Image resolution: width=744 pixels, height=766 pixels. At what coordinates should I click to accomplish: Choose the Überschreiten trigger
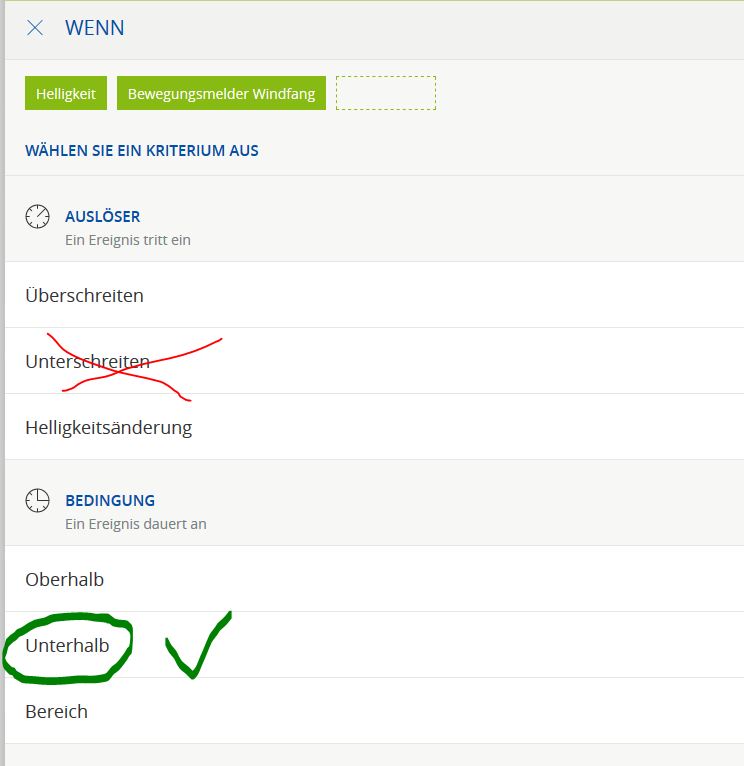click(x=84, y=296)
